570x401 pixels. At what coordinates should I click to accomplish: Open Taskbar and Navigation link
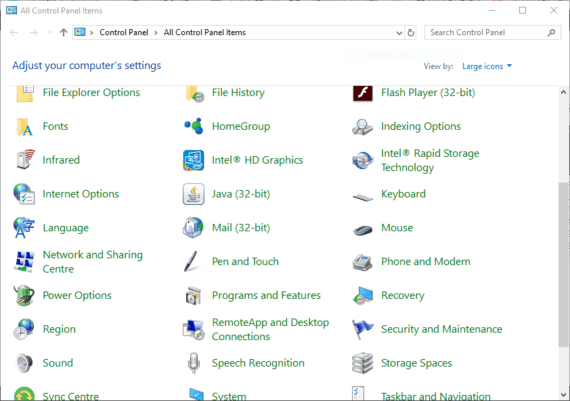435,396
